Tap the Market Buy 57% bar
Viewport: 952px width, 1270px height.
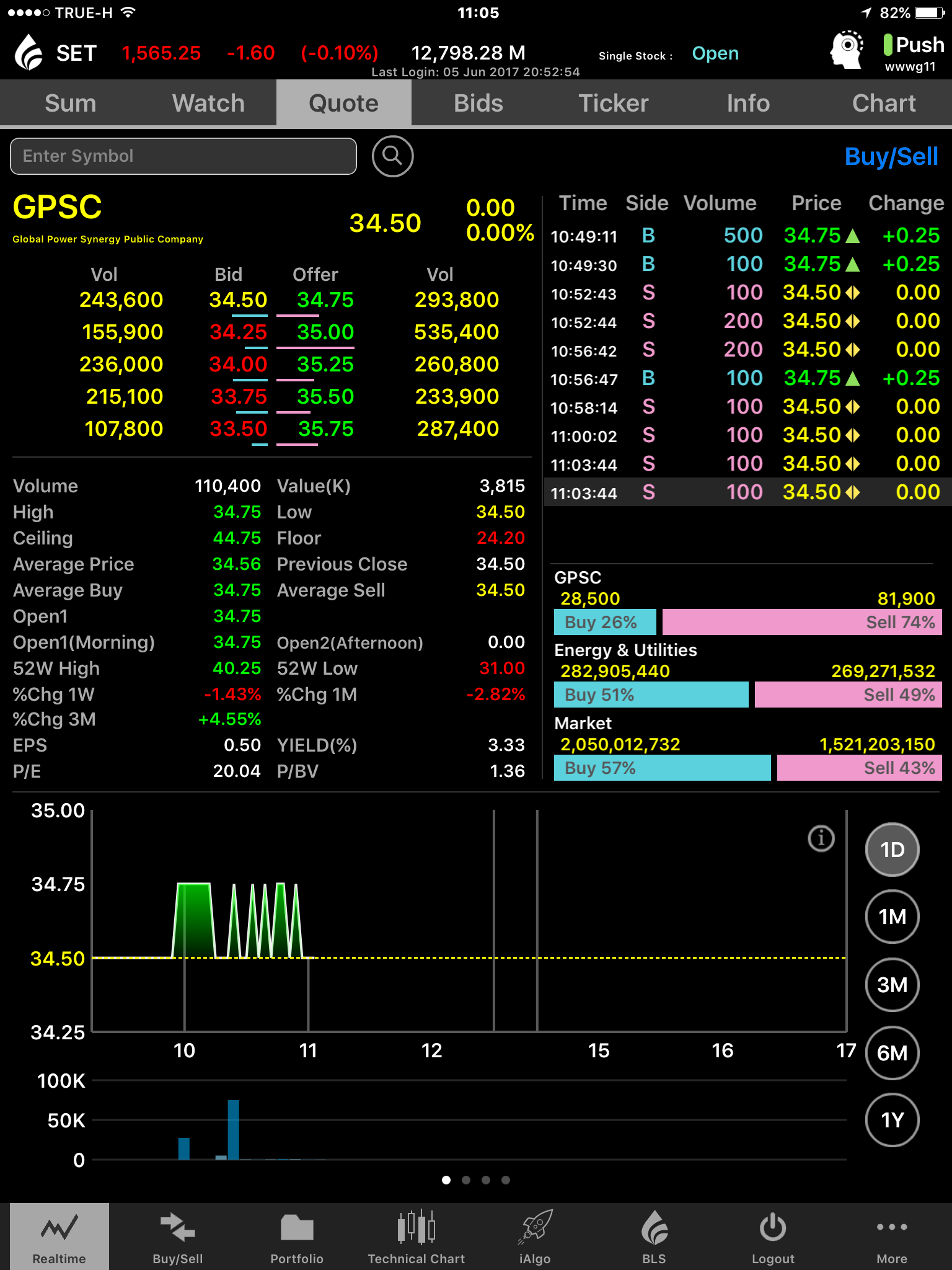click(x=662, y=768)
